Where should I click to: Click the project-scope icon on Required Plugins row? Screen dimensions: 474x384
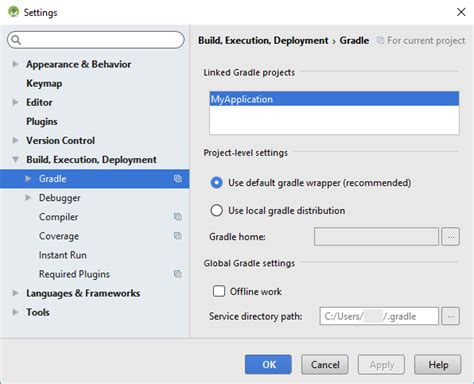click(178, 274)
